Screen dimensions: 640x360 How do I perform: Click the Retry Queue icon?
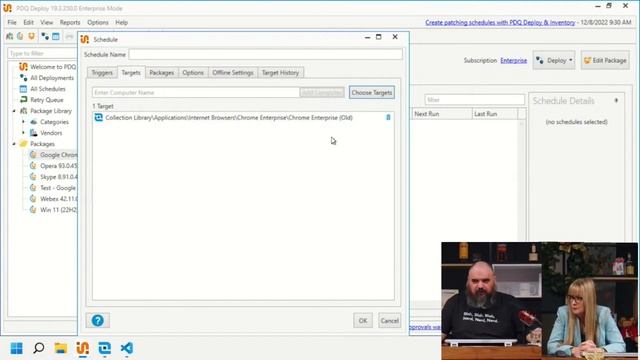[x=23, y=100]
